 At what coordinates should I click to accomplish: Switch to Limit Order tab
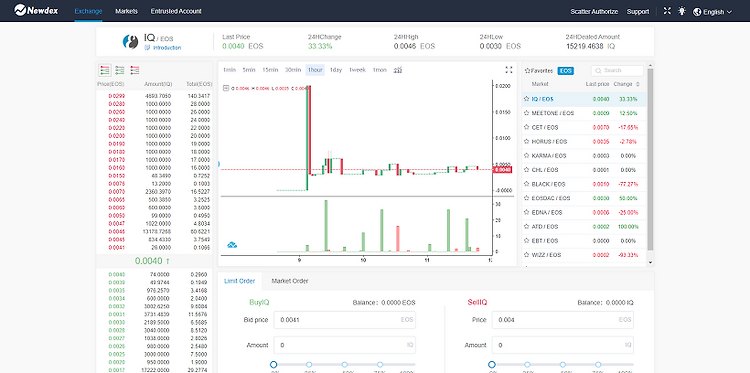point(240,281)
